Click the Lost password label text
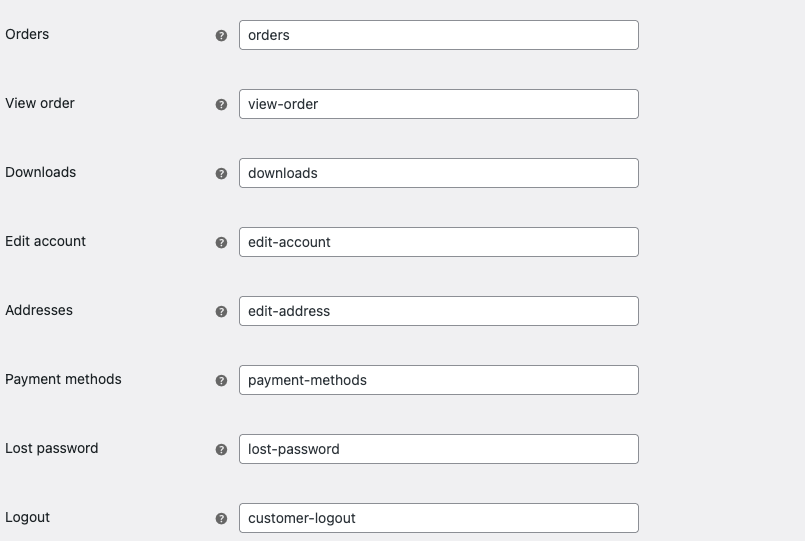The image size is (805, 541). (x=52, y=448)
